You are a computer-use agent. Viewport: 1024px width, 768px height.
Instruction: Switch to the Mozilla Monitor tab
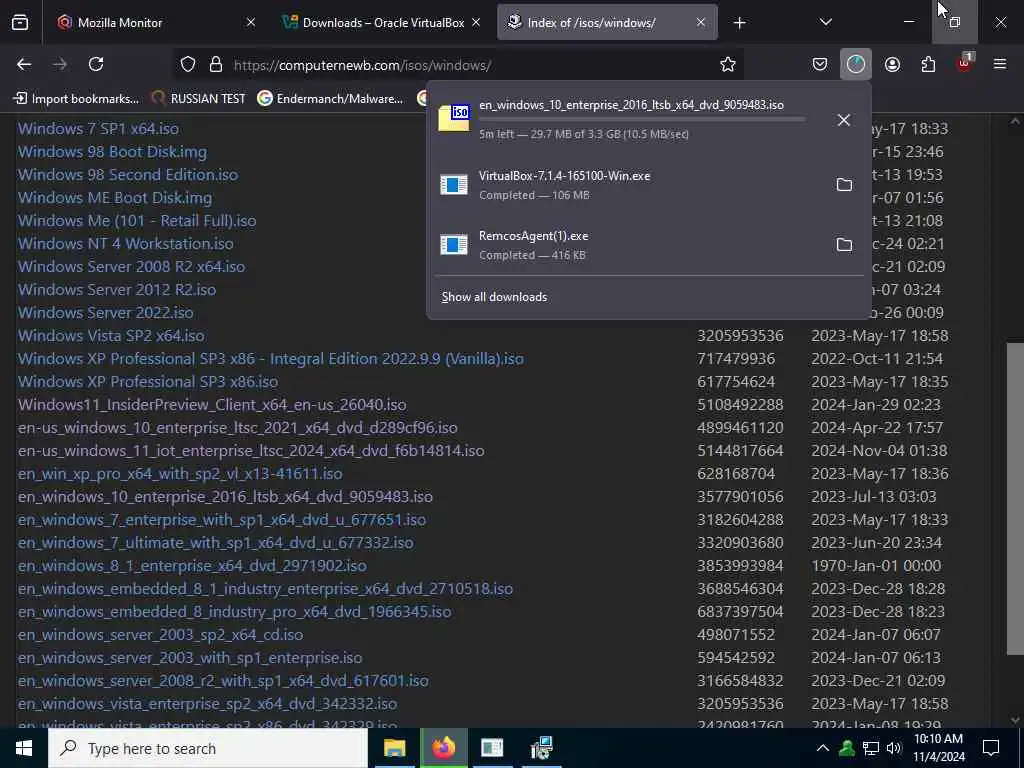pos(155,23)
